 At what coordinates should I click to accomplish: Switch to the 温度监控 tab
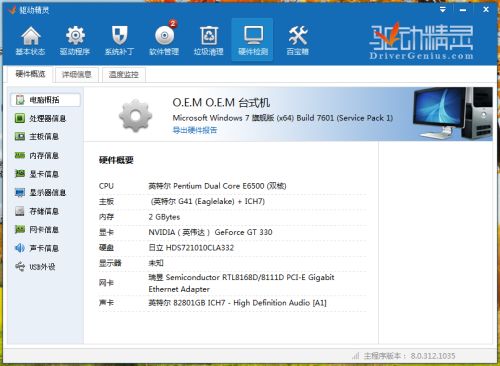click(124, 75)
